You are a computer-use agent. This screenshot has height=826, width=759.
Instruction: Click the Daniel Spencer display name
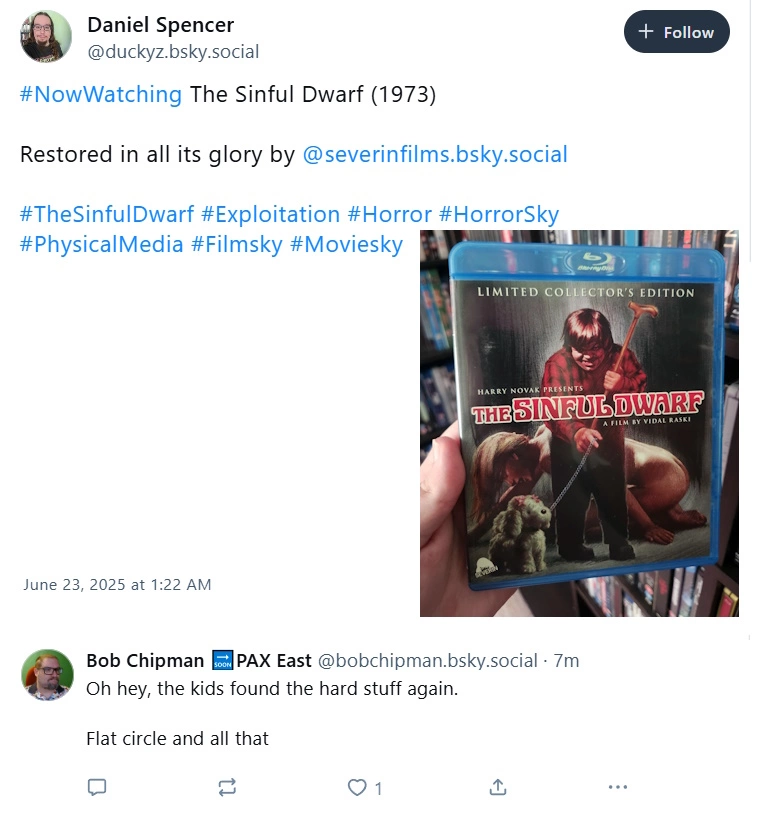pos(161,25)
